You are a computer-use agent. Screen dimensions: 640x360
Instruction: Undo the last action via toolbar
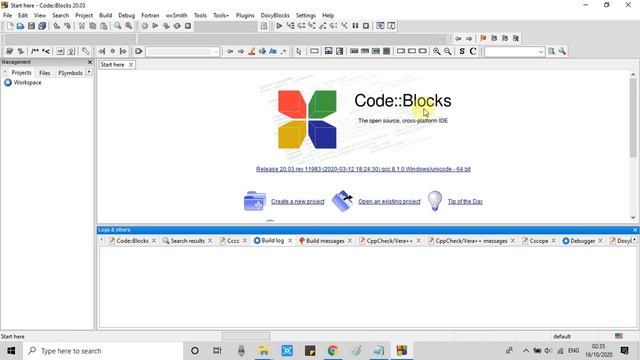(x=57, y=26)
